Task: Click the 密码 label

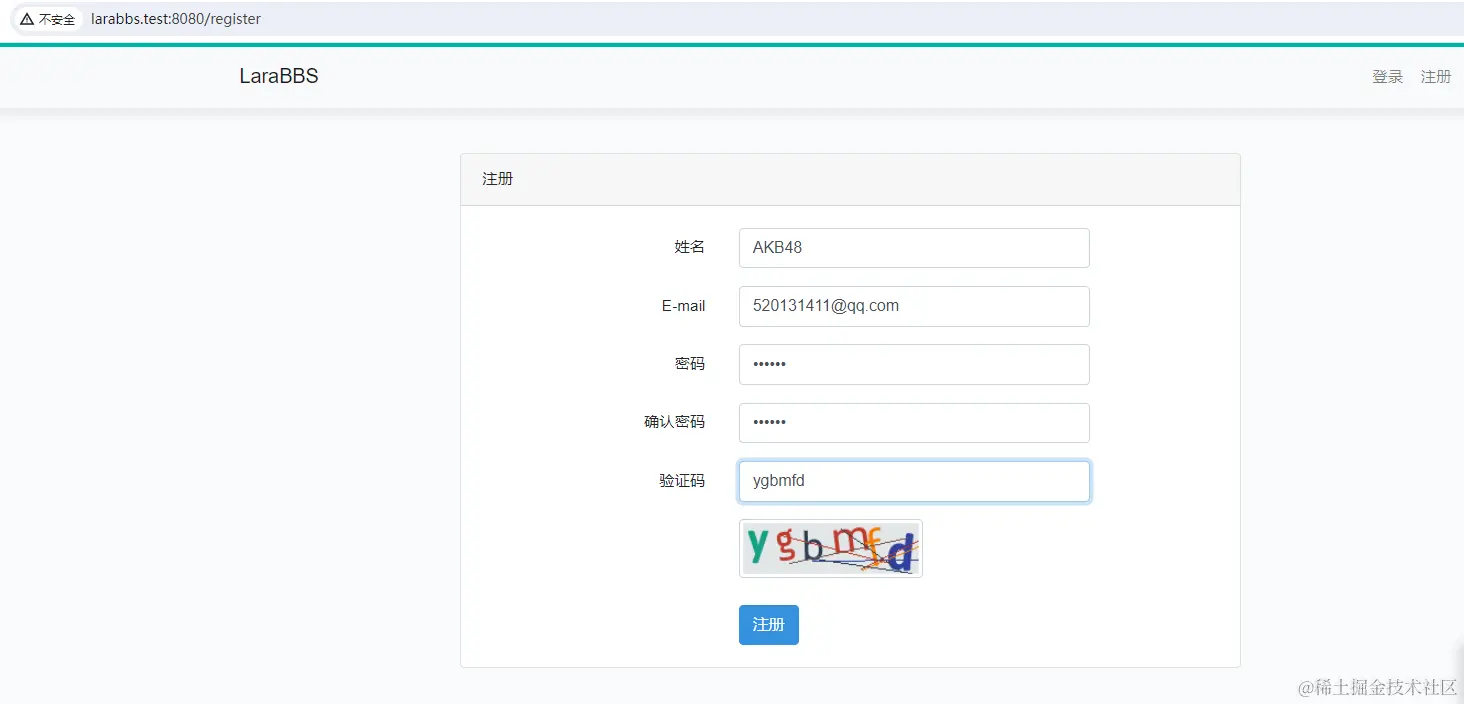Action: (x=690, y=364)
